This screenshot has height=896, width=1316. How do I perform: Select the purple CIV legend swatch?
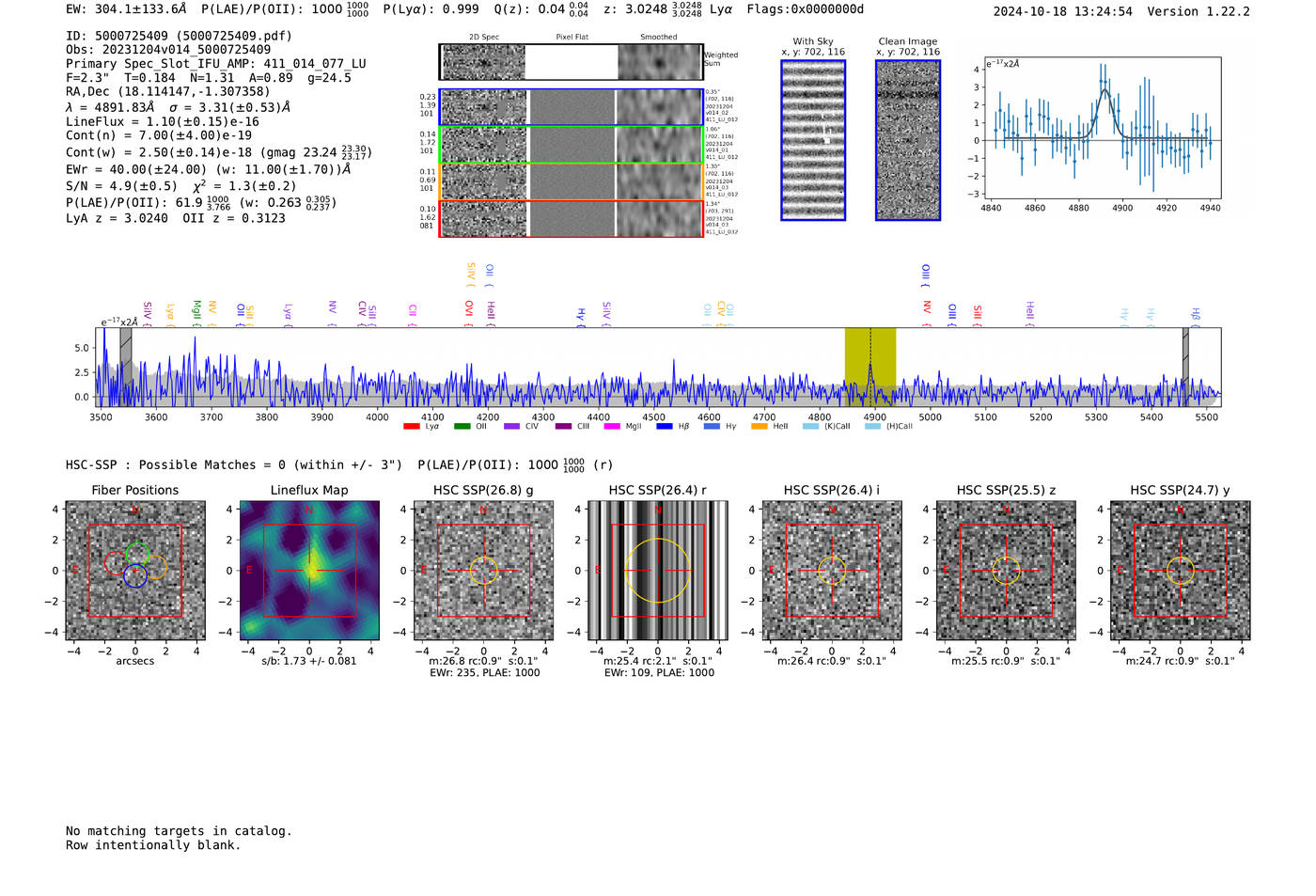[x=511, y=427]
